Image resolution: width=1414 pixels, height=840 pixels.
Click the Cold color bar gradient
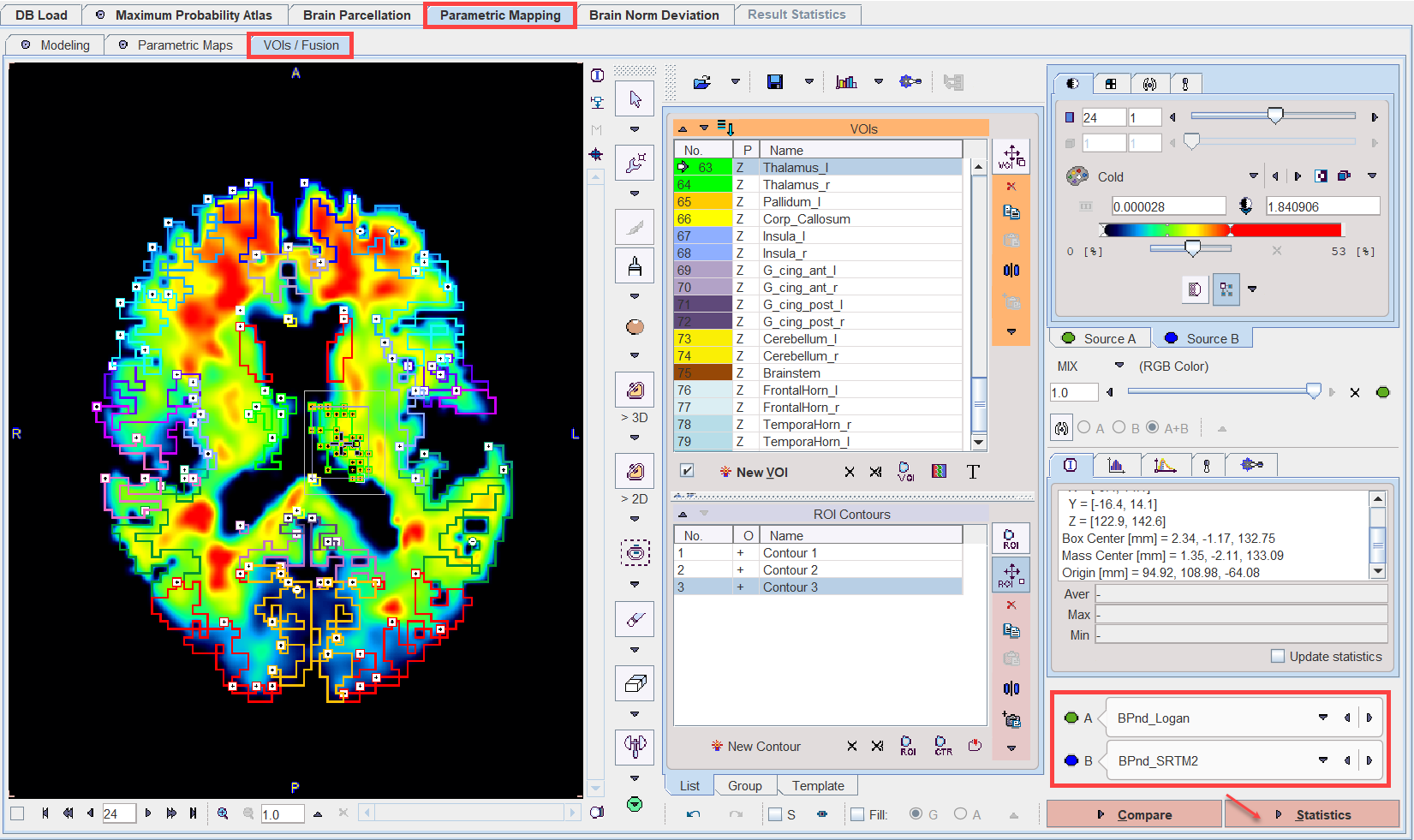point(1222,229)
